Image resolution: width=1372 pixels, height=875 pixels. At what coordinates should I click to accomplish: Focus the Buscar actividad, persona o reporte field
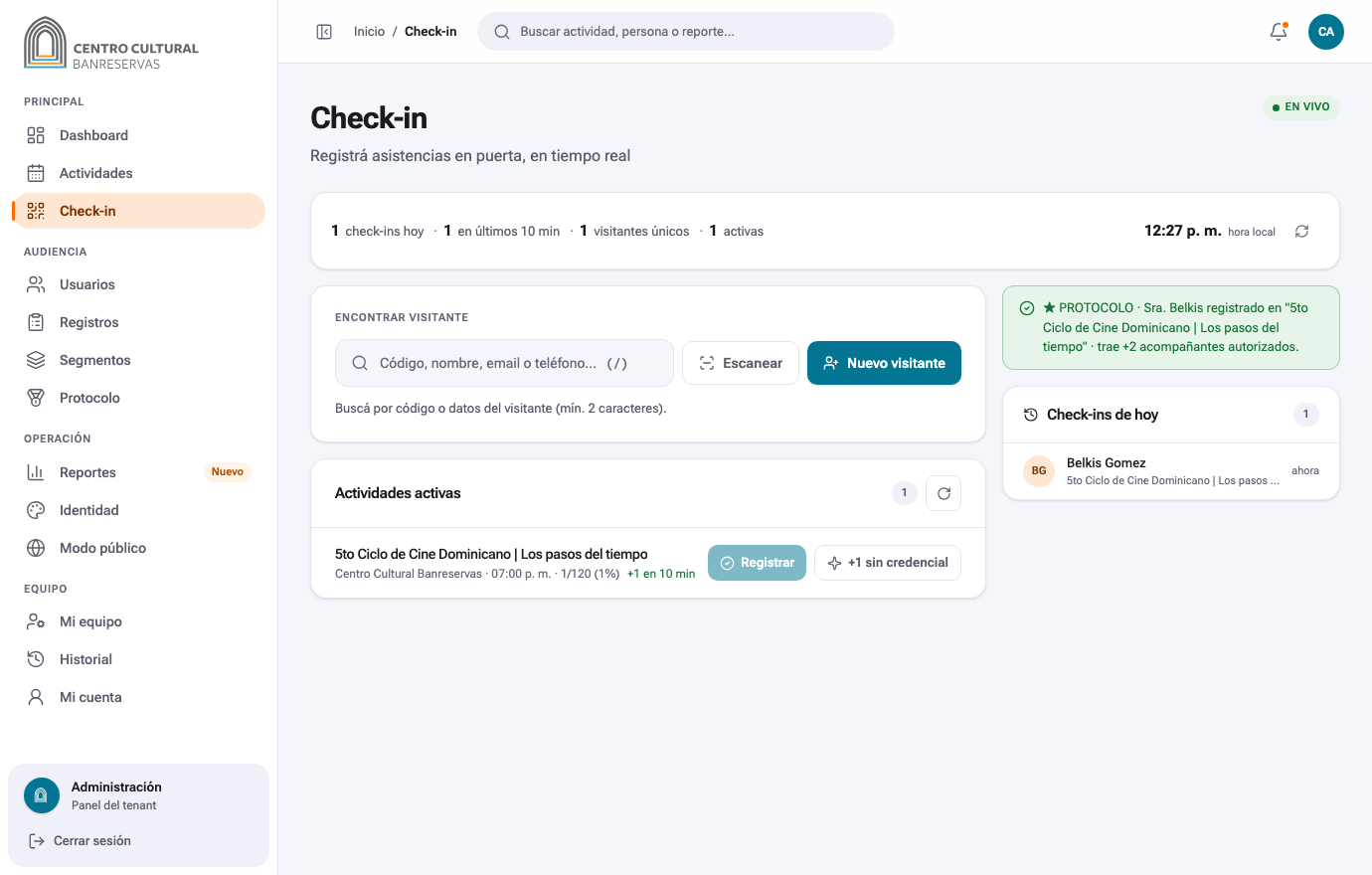coord(686,32)
